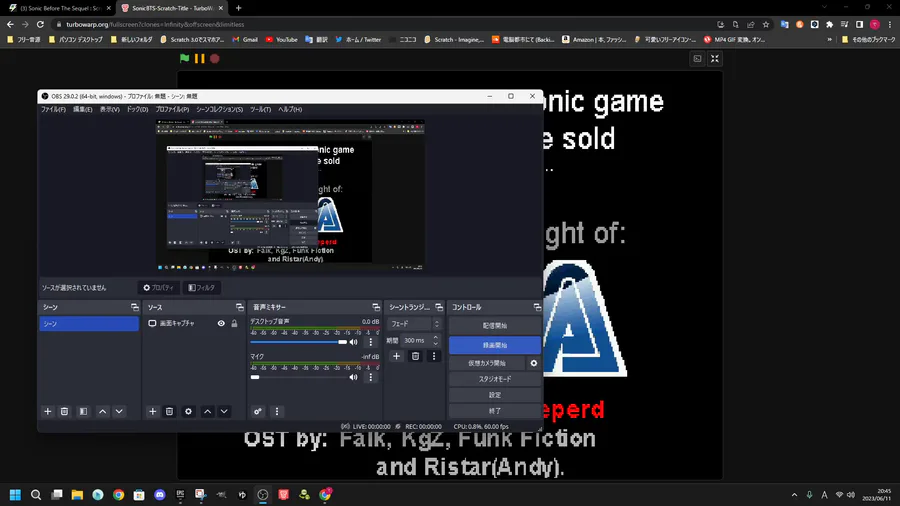Click the green flag to start project
The width and height of the screenshot is (900, 506).
pos(184,58)
